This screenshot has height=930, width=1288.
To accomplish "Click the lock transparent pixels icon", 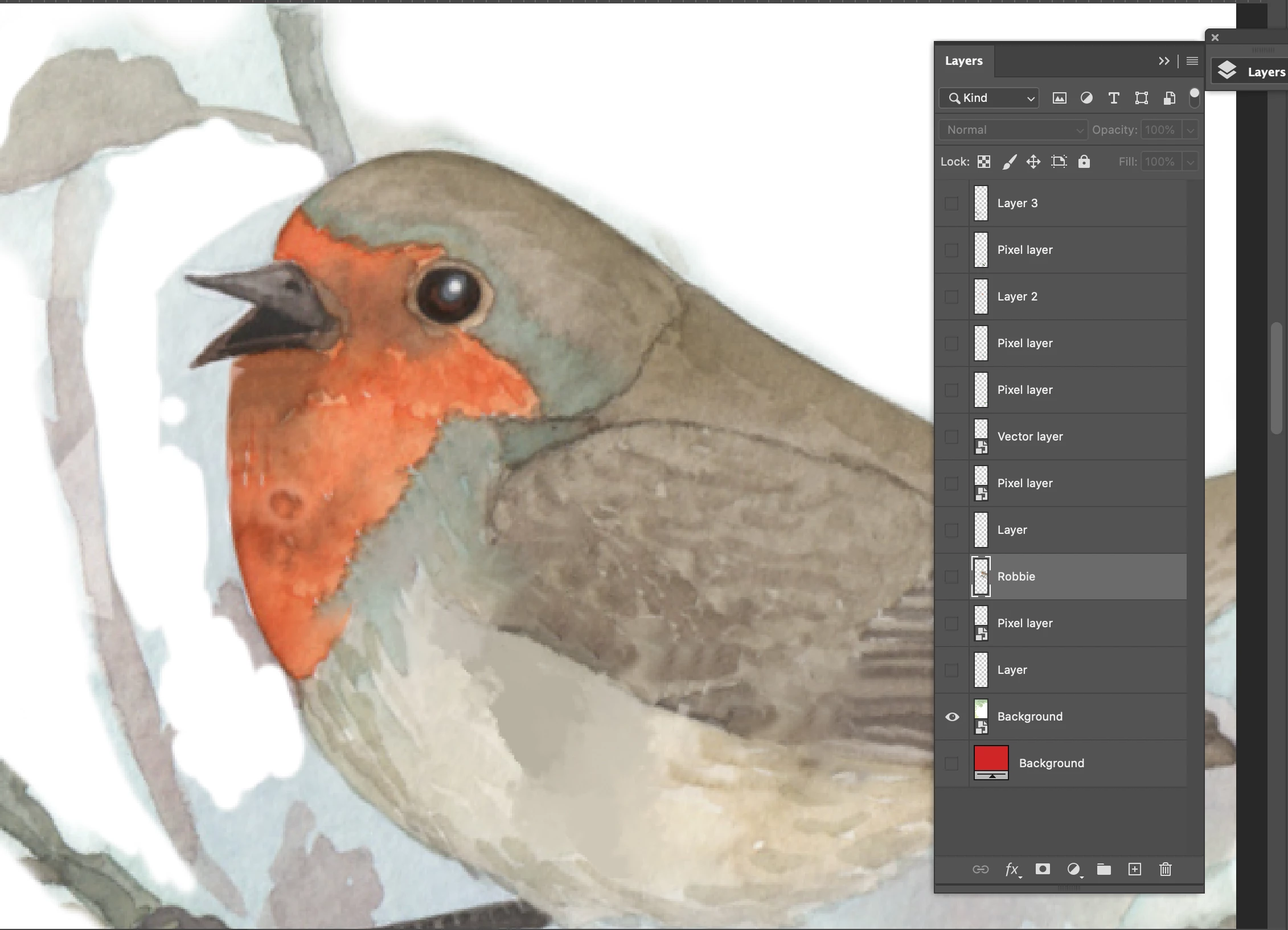I will coord(984,162).
